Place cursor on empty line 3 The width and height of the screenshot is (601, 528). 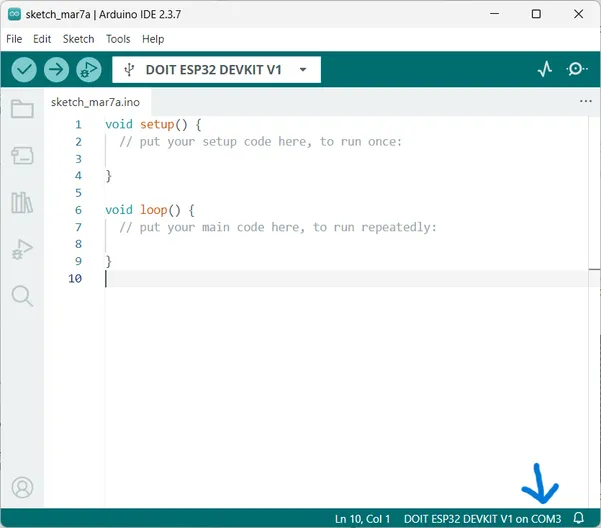(345, 159)
